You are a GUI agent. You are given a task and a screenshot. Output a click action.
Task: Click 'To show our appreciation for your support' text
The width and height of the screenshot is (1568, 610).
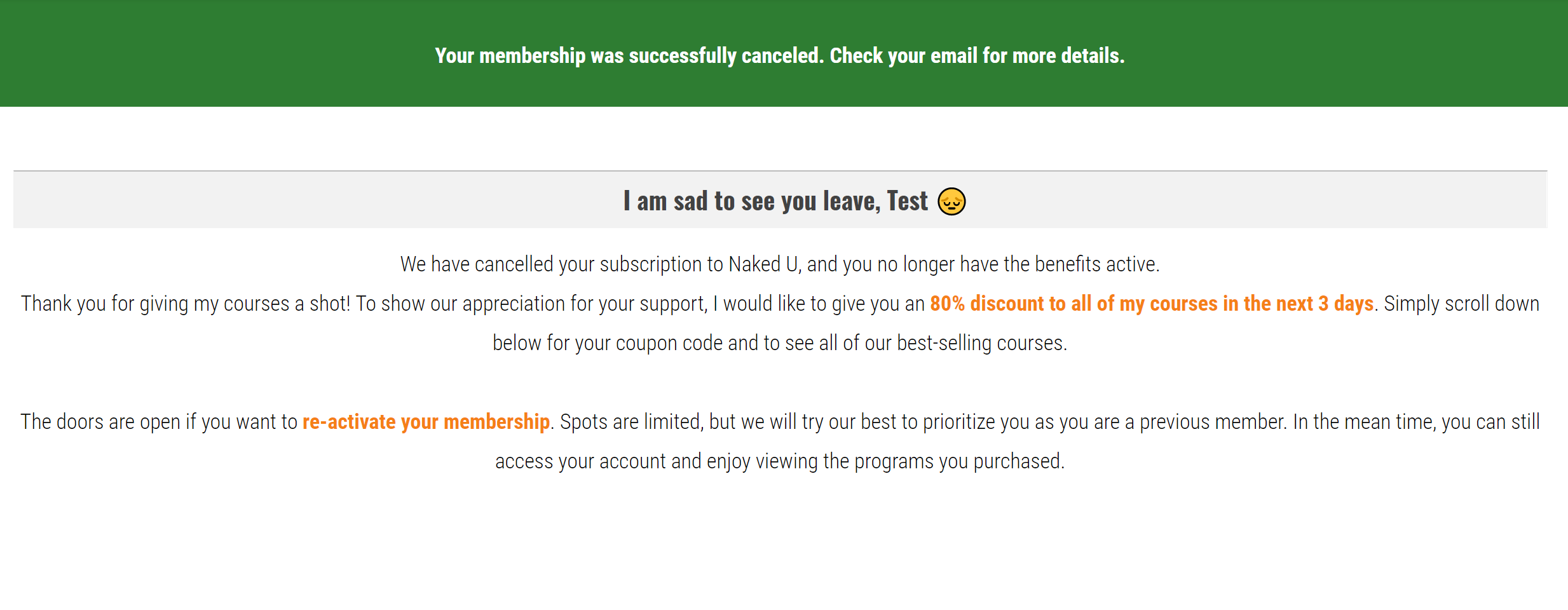(x=531, y=304)
